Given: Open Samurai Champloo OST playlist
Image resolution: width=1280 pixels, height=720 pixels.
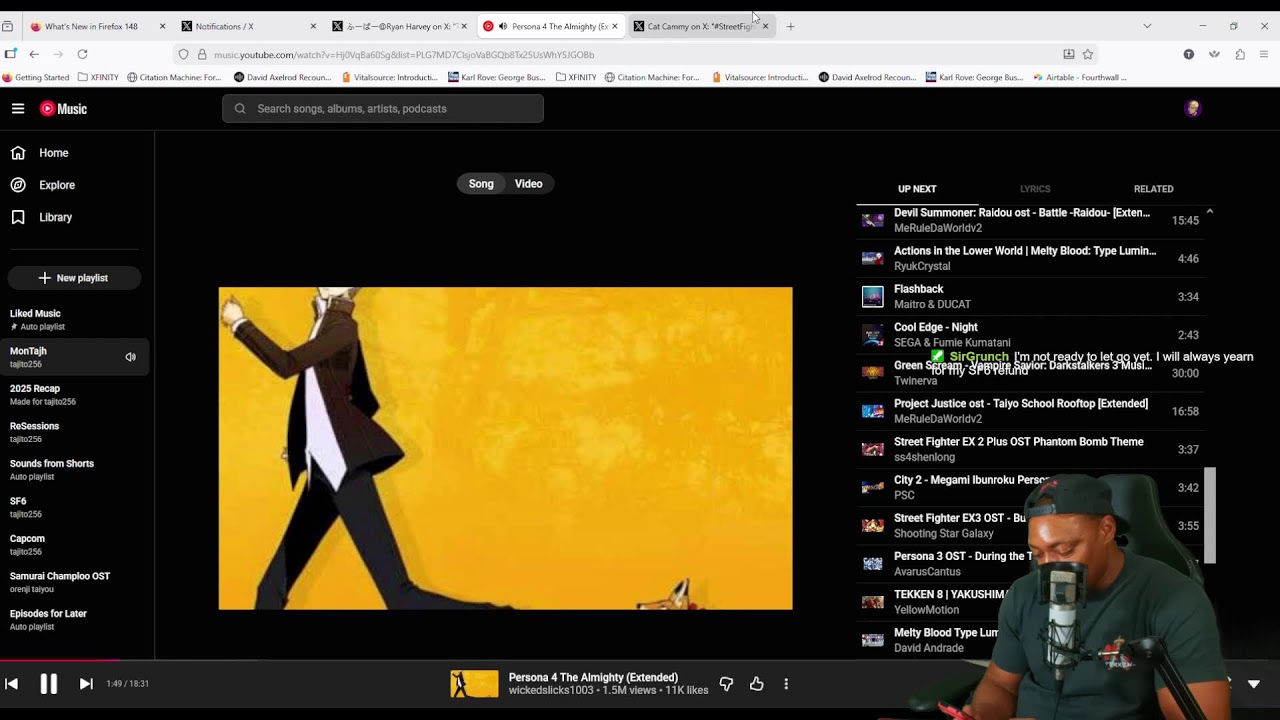Looking at the screenshot, I should (74, 582).
